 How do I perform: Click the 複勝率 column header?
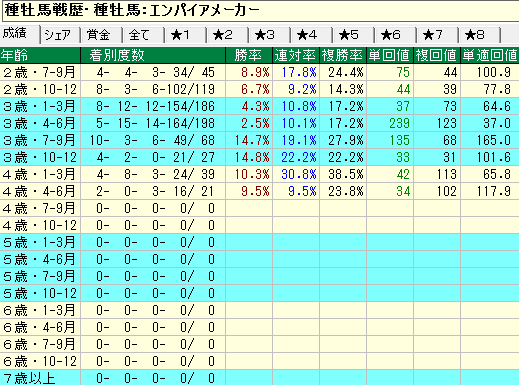pos(343,55)
